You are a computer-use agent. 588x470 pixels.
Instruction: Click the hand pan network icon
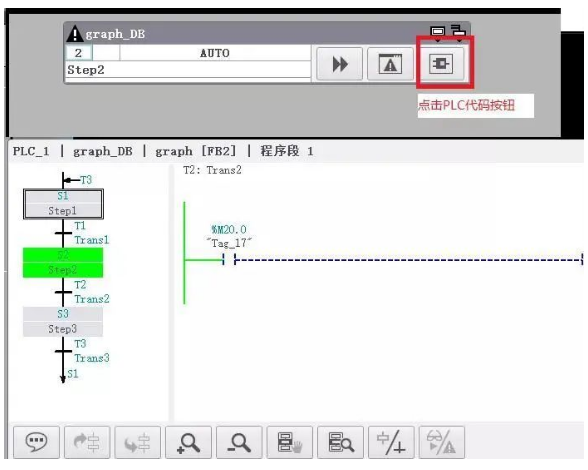coord(290,442)
